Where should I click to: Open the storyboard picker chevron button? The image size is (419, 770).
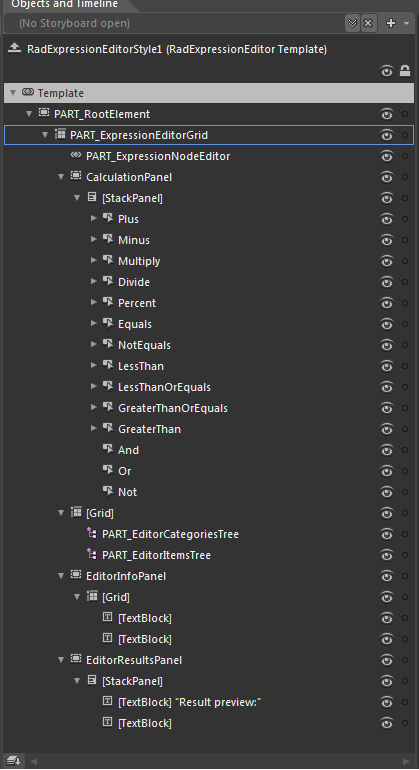click(x=353, y=23)
